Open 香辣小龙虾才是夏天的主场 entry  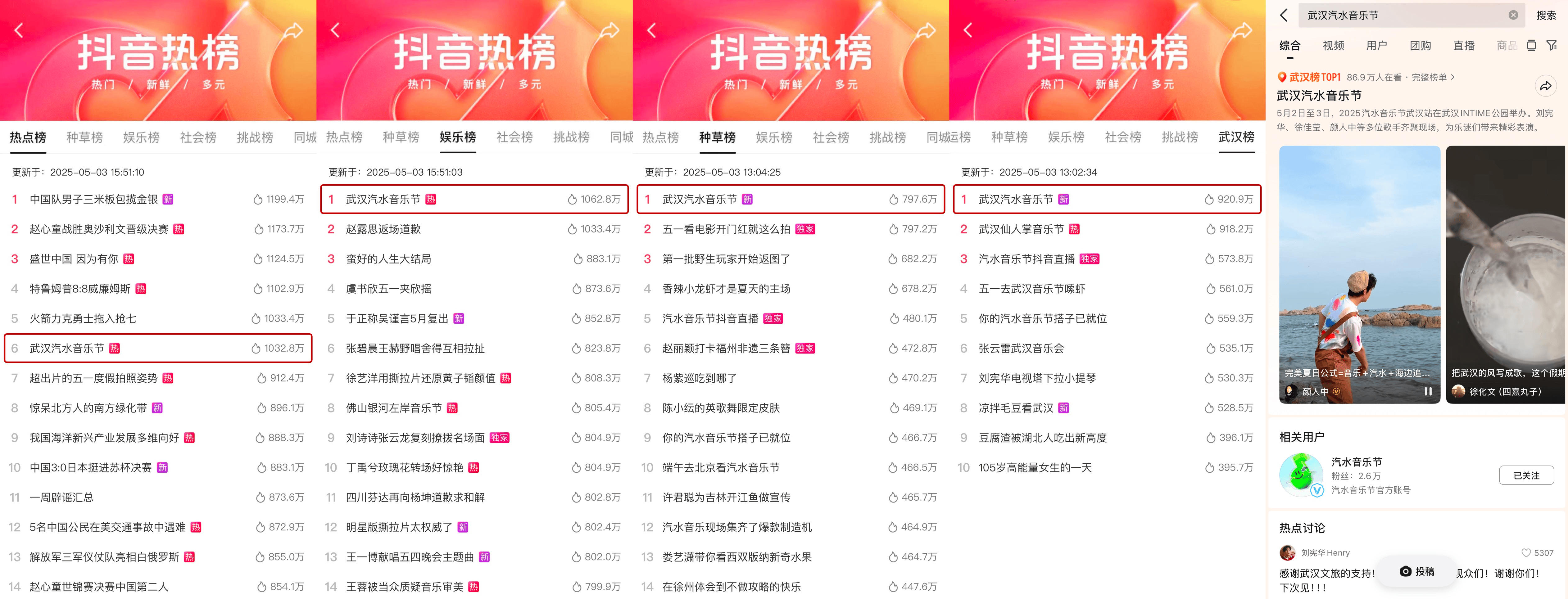click(791, 289)
